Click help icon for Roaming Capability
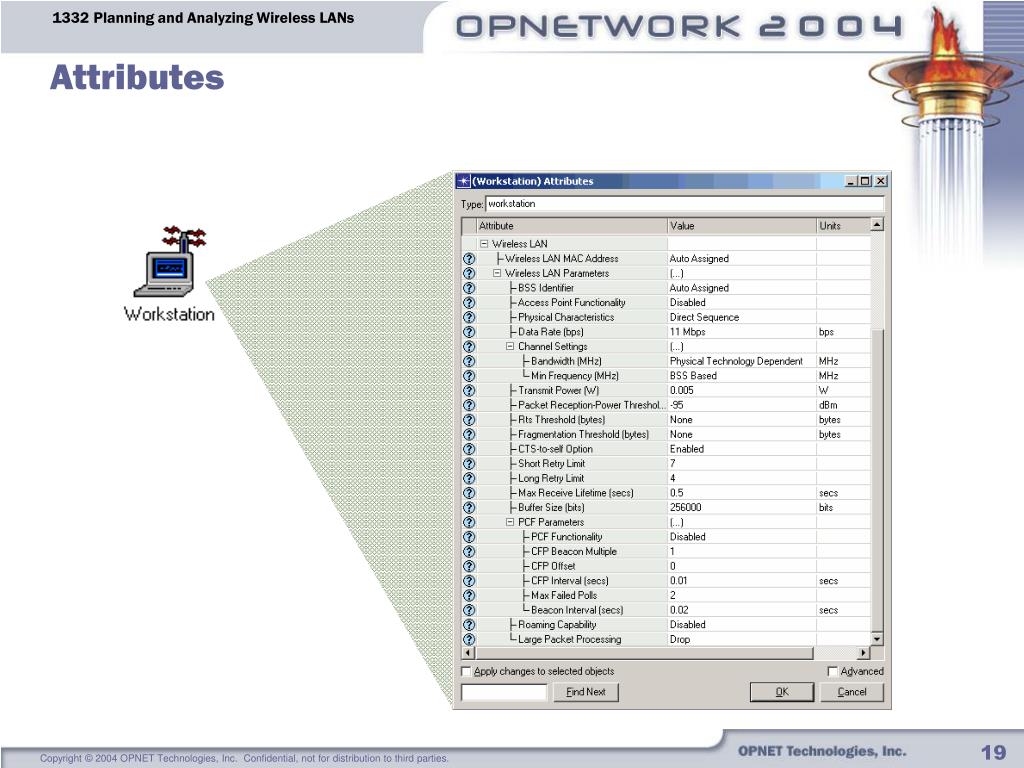 [469, 625]
